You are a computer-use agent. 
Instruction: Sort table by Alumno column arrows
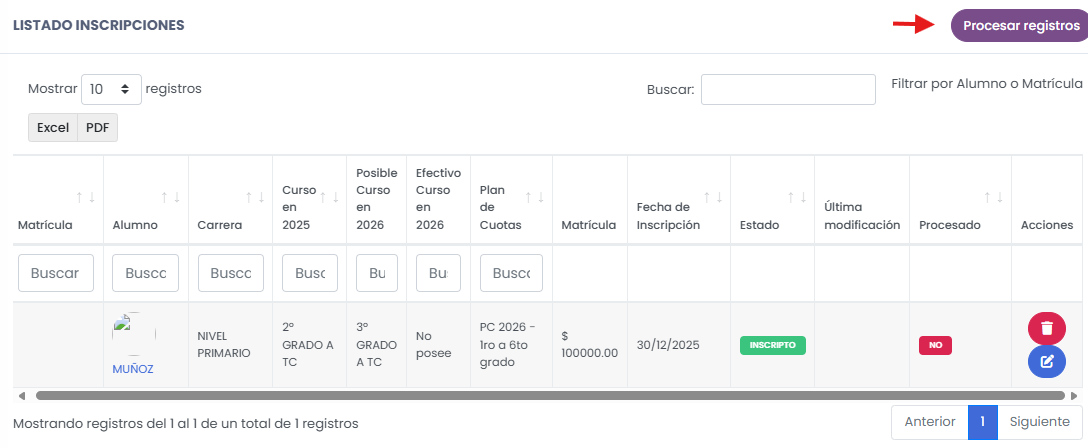170,197
